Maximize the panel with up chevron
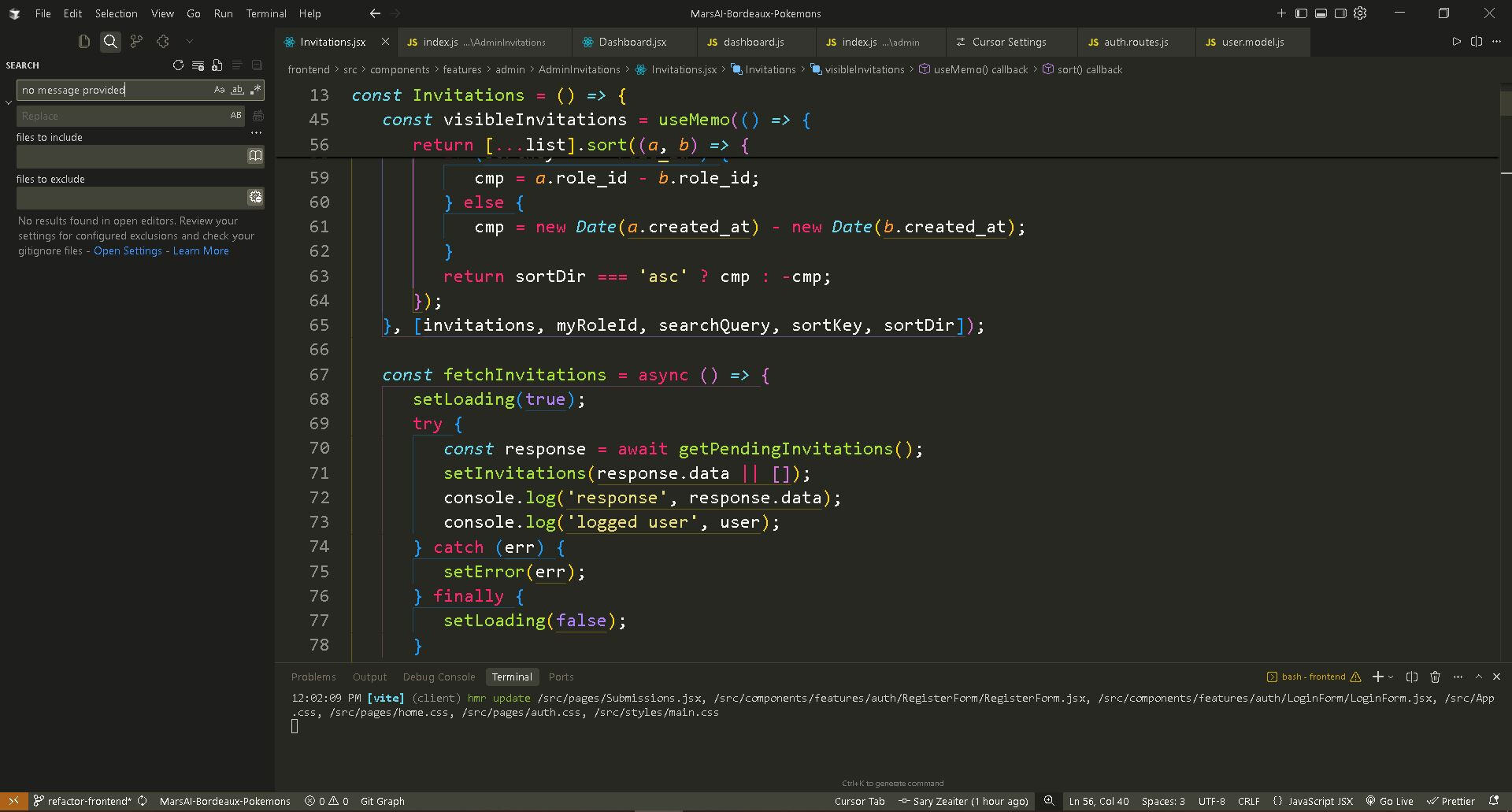1512x812 pixels. pyautogui.click(x=1478, y=677)
